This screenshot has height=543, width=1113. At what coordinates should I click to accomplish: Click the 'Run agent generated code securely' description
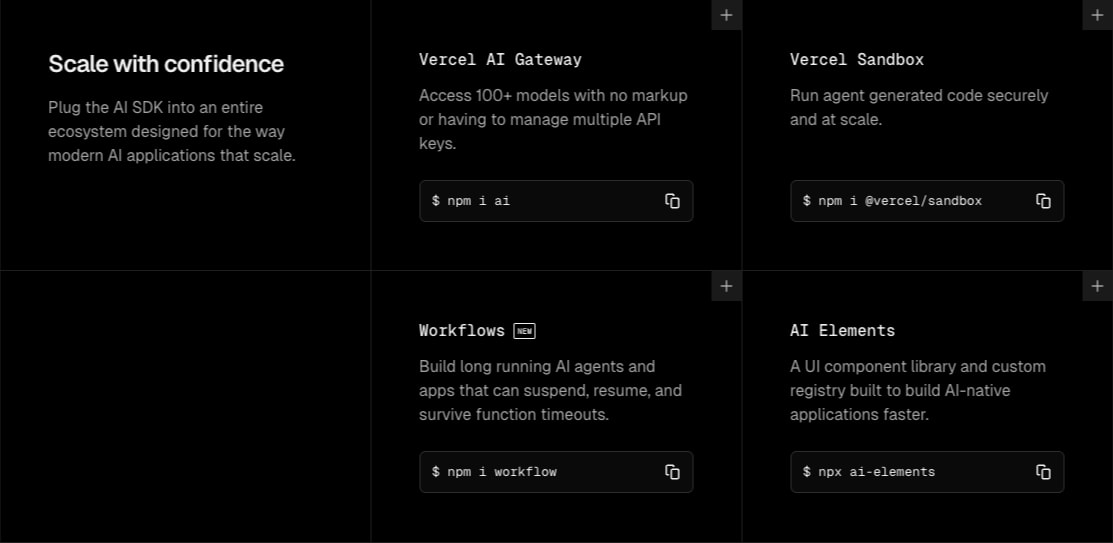(919, 107)
